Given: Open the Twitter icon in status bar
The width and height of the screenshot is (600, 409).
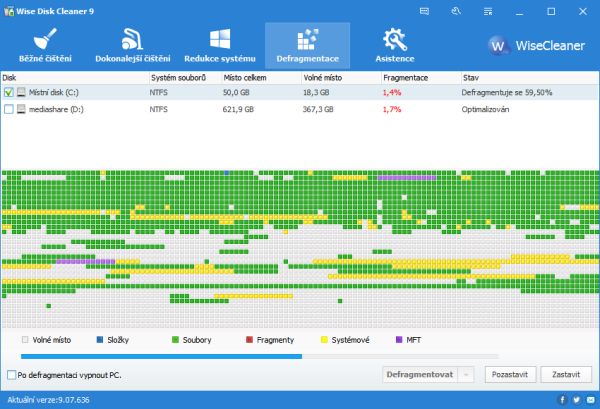Looking at the screenshot, I should click(576, 400).
